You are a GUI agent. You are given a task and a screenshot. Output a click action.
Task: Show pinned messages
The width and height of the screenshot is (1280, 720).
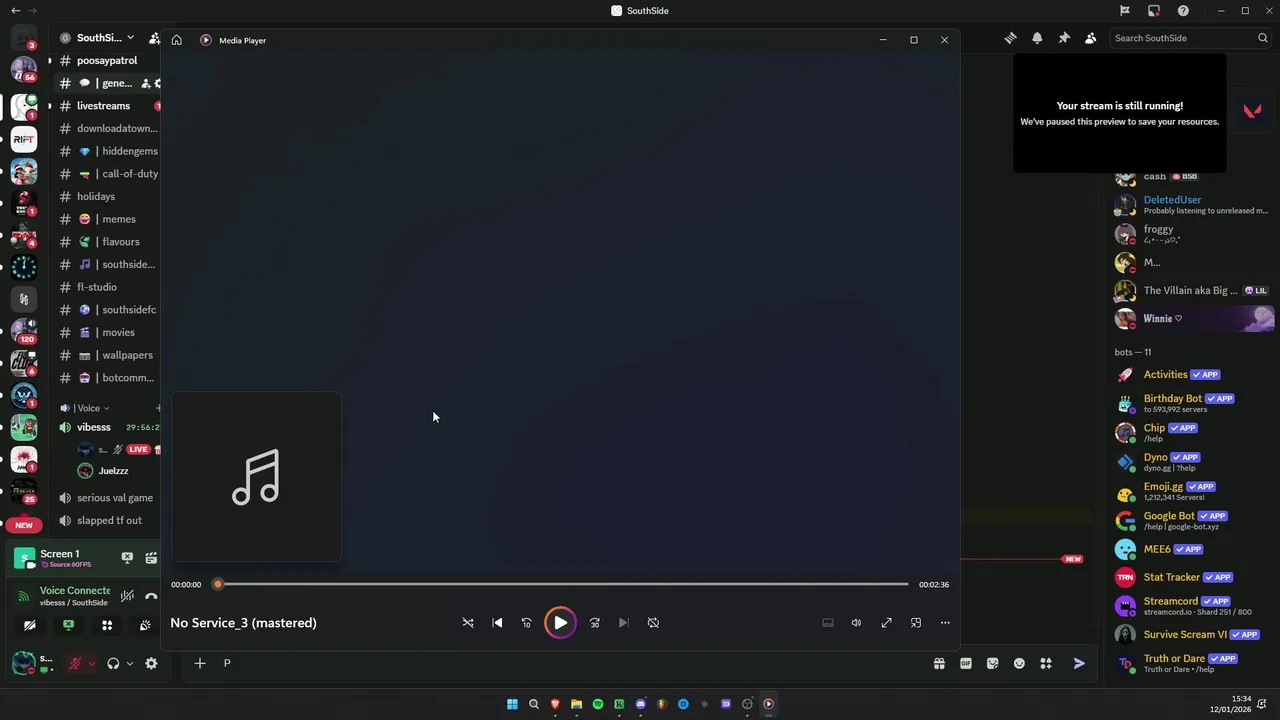[1064, 38]
